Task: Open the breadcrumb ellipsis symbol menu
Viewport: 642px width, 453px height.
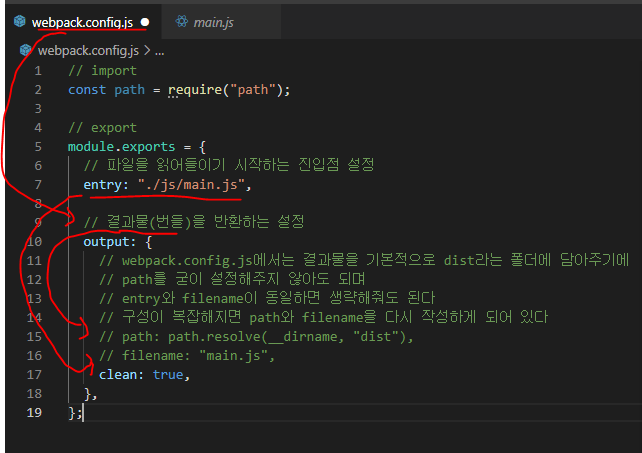Action: [160, 52]
